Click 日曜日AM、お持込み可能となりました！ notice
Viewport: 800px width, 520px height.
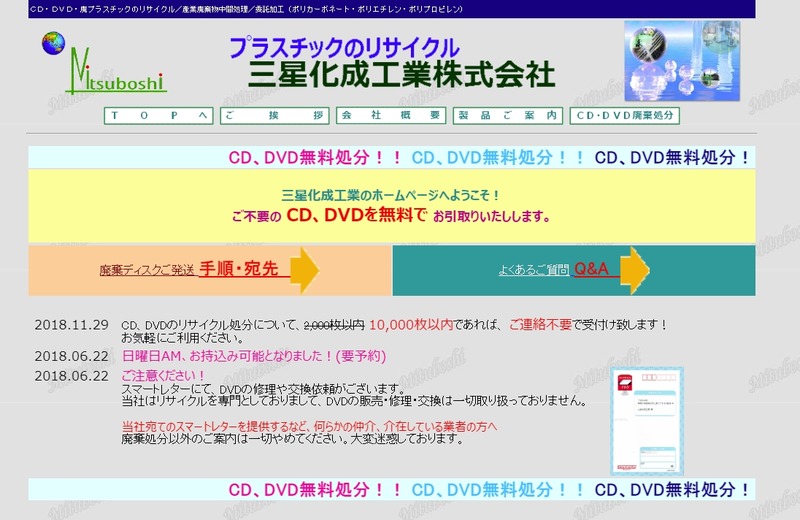click(x=254, y=356)
